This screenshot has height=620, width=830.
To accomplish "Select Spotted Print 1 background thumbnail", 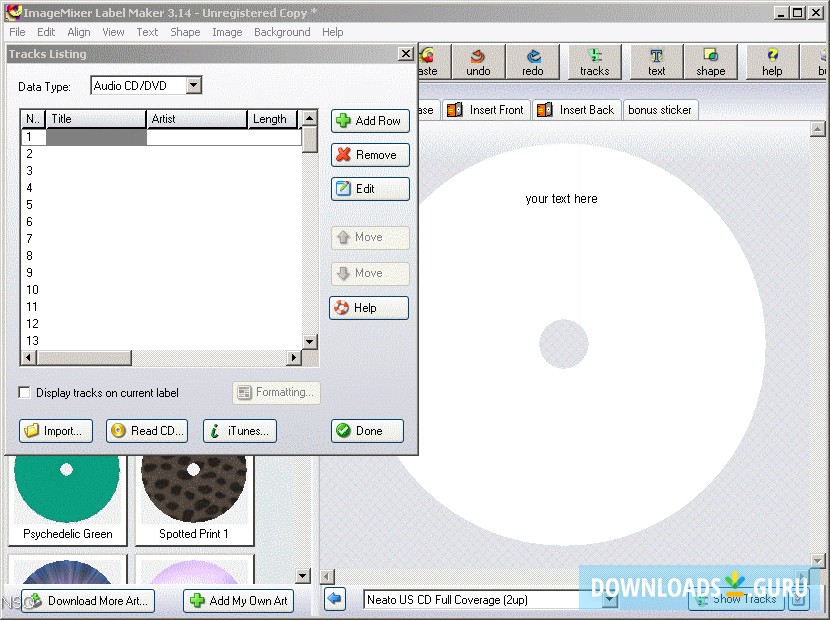I will (194, 499).
